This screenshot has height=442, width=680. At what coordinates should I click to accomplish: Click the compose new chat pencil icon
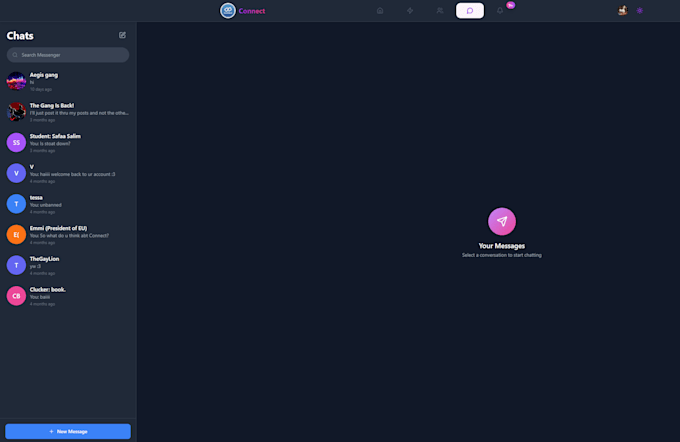click(x=122, y=35)
